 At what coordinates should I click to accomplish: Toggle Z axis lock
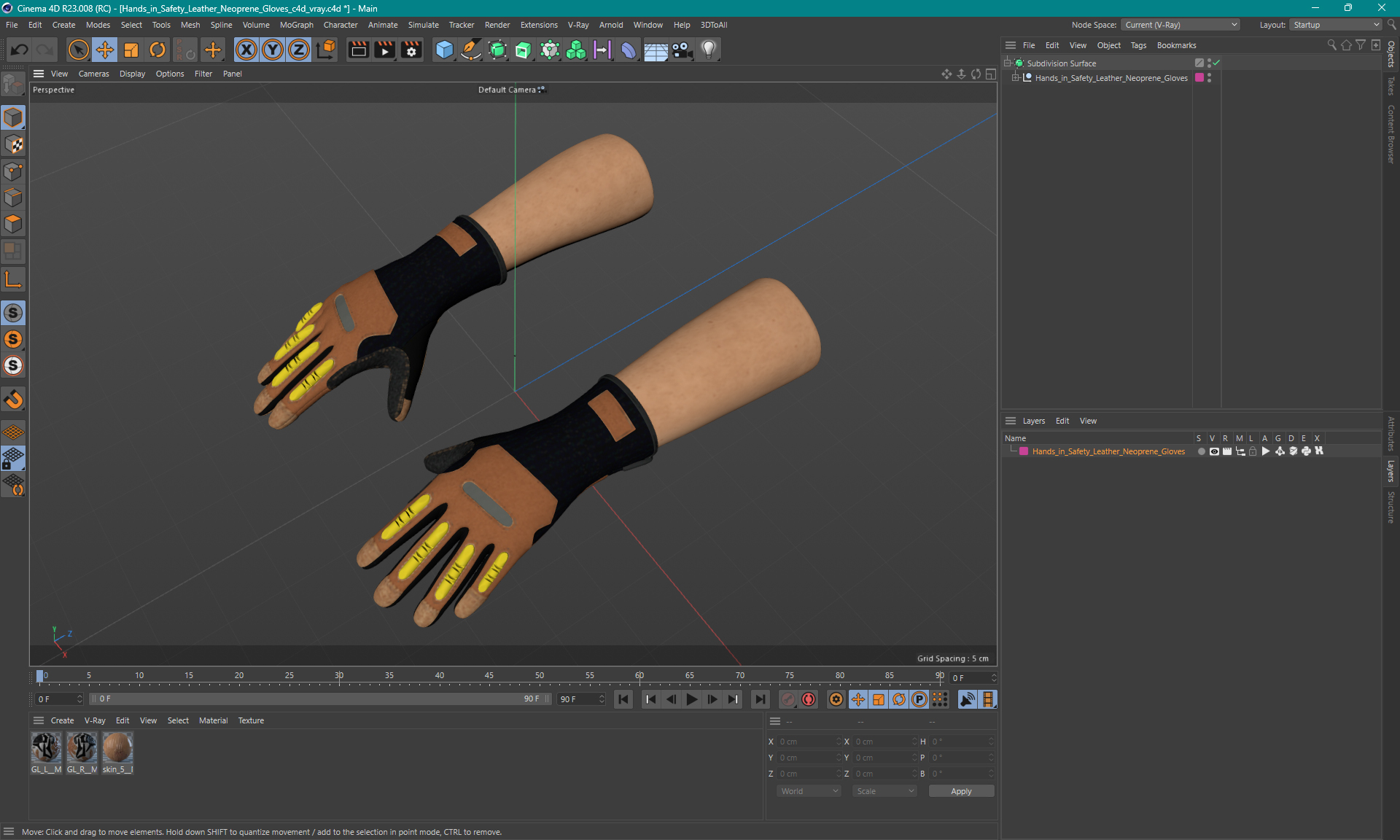point(299,50)
